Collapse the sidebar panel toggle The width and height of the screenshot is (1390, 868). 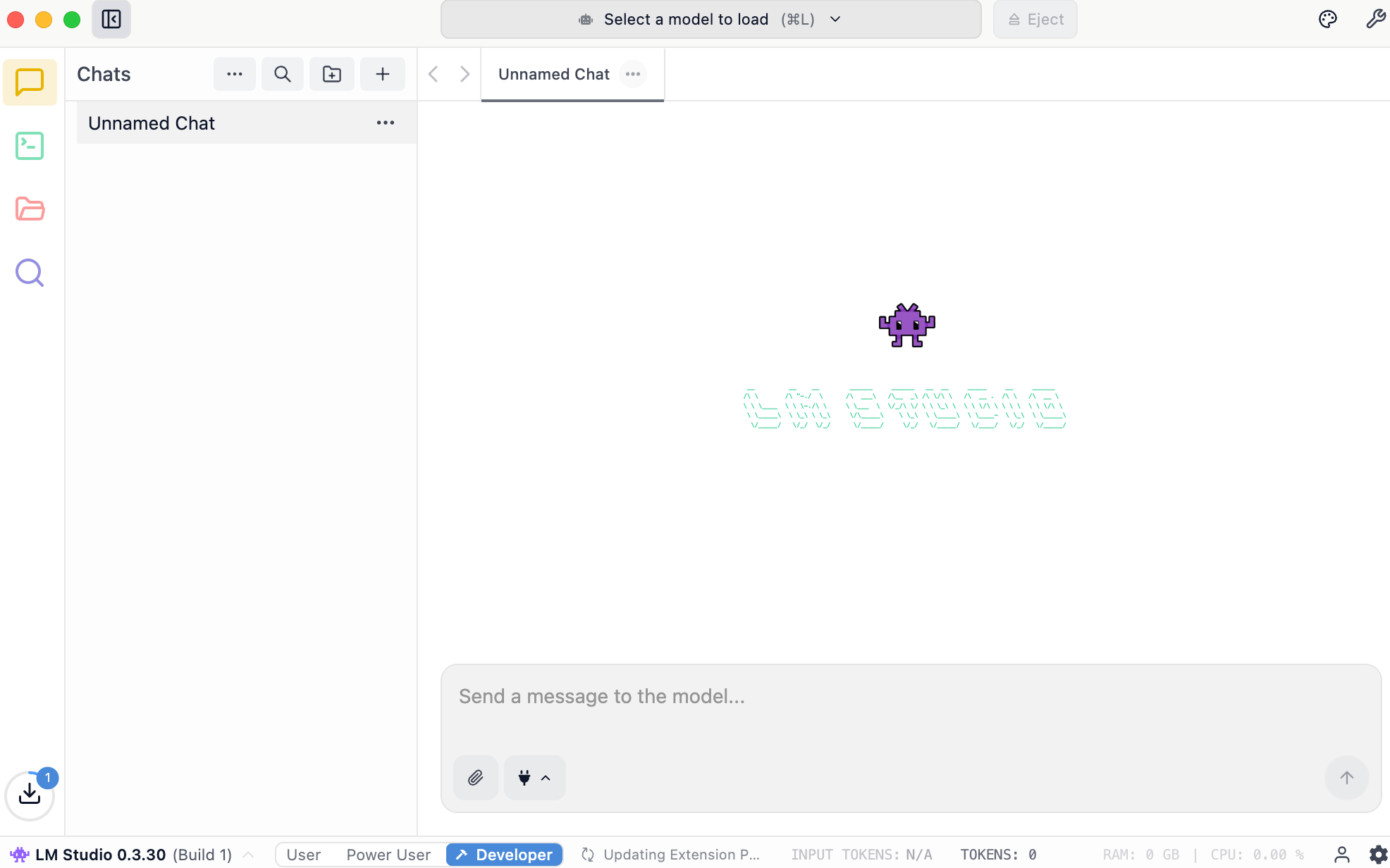coord(111,19)
